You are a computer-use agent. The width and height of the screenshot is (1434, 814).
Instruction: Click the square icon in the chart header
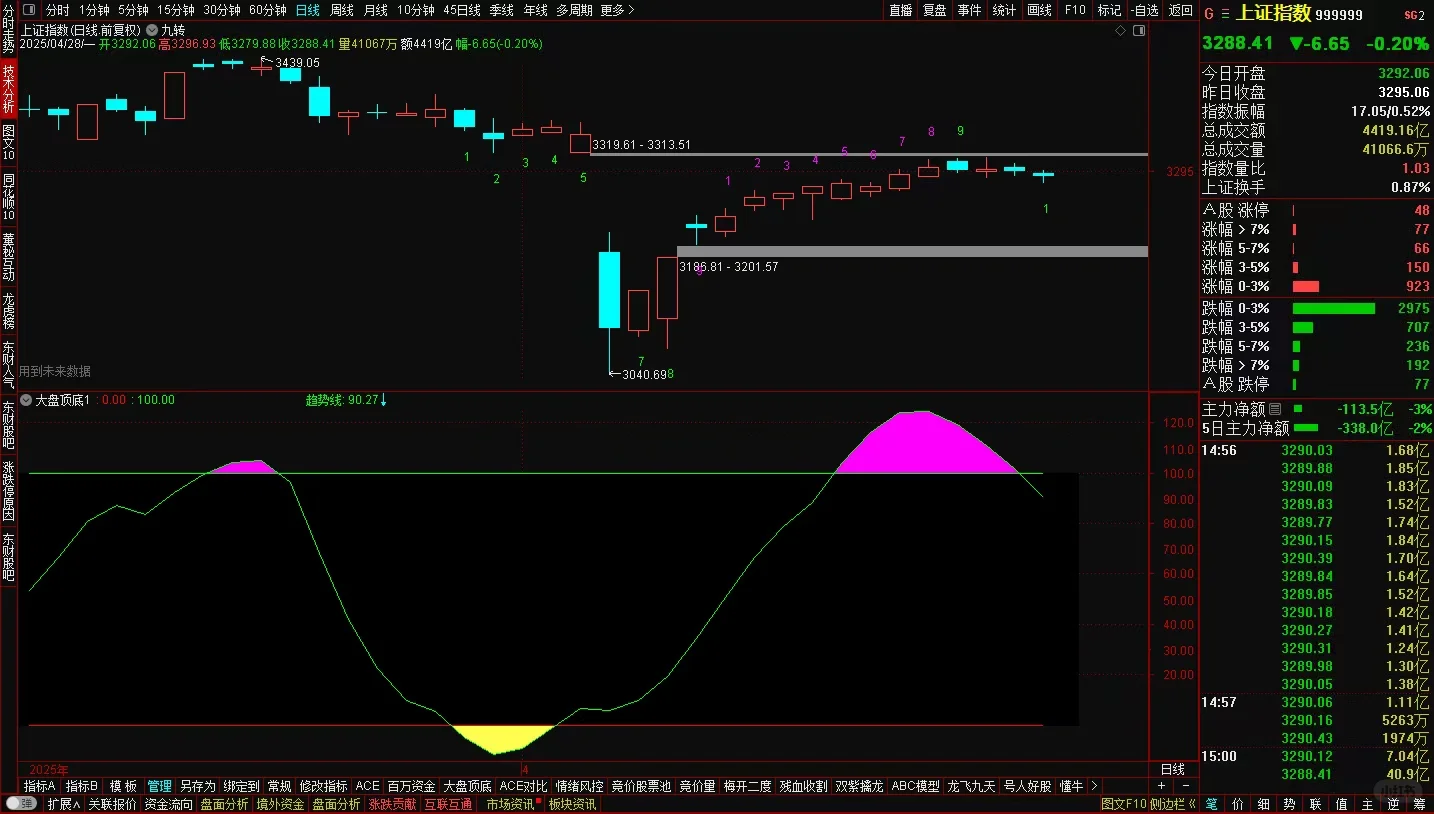click(x=1140, y=30)
